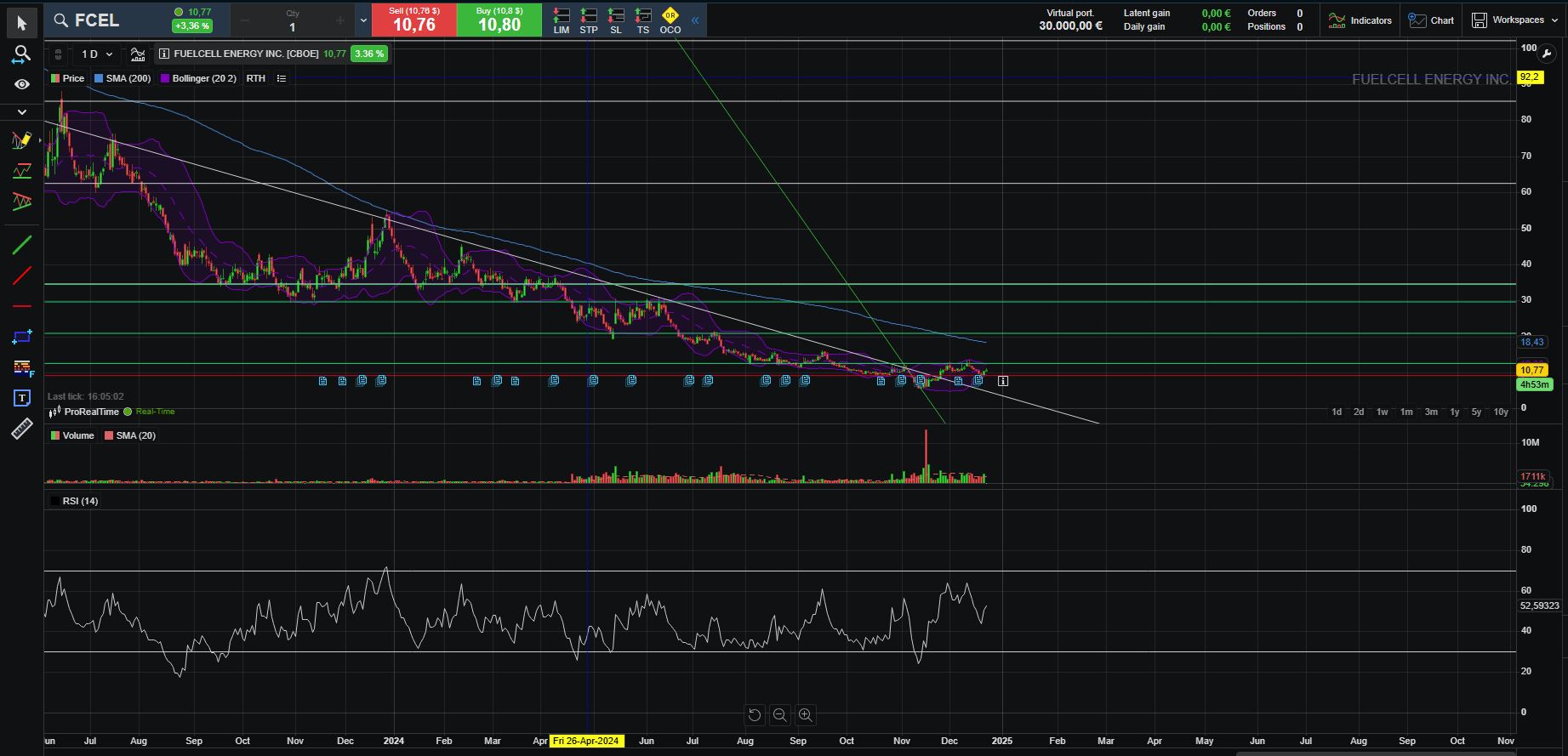Viewport: 1568px width, 756px height.
Task: Expand the chevron under the sidebar eye icon
Action: tap(21, 111)
